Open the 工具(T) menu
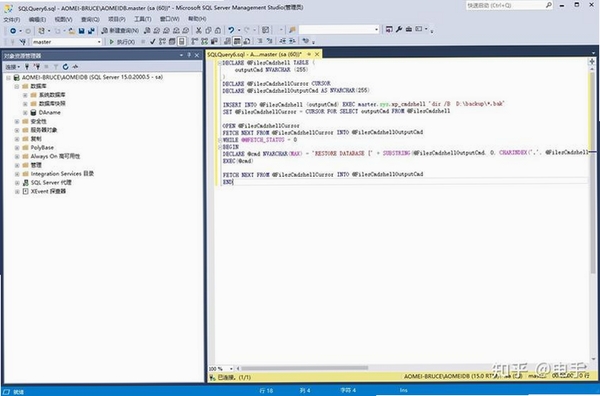Image resolution: width=600 pixels, height=396 pixels. coord(142,19)
